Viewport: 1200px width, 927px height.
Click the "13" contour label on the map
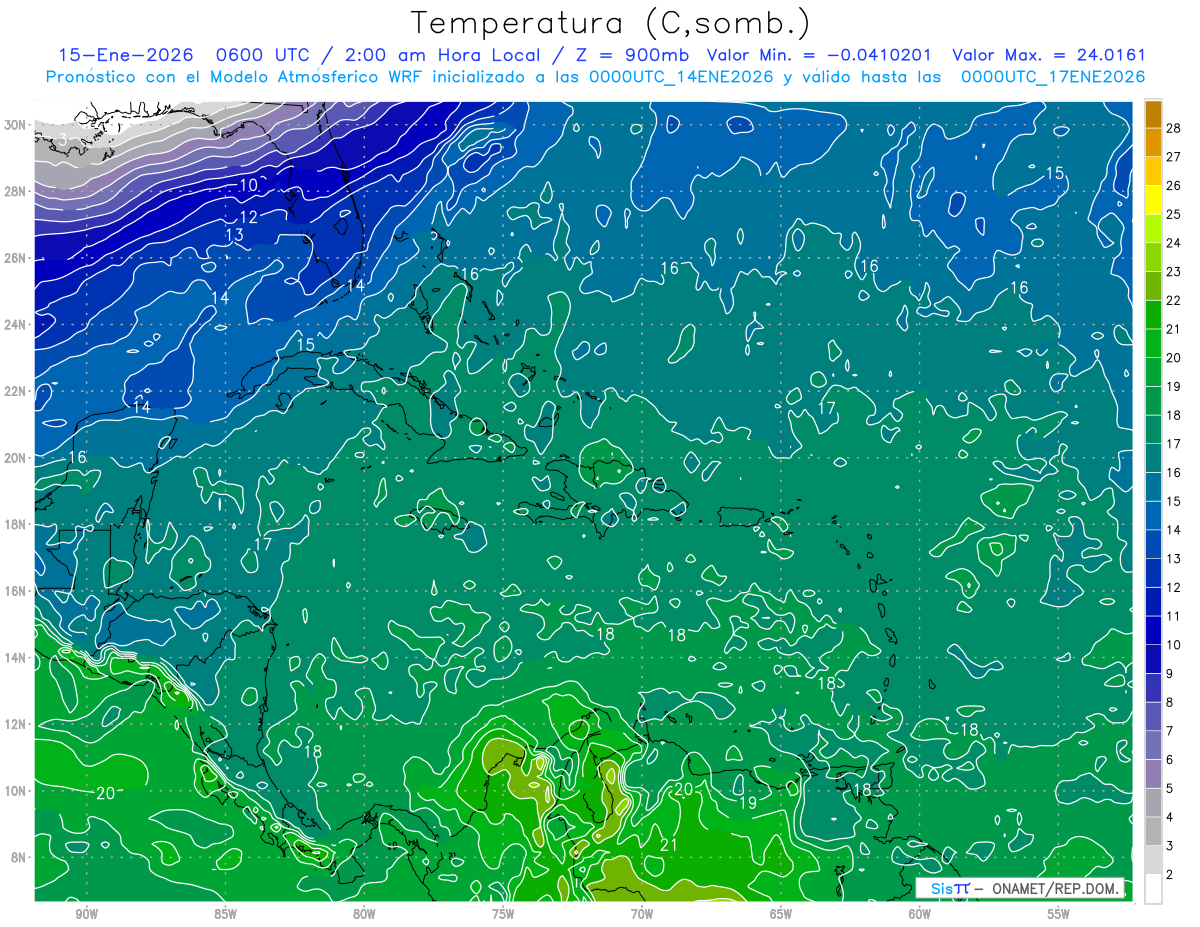235,235
